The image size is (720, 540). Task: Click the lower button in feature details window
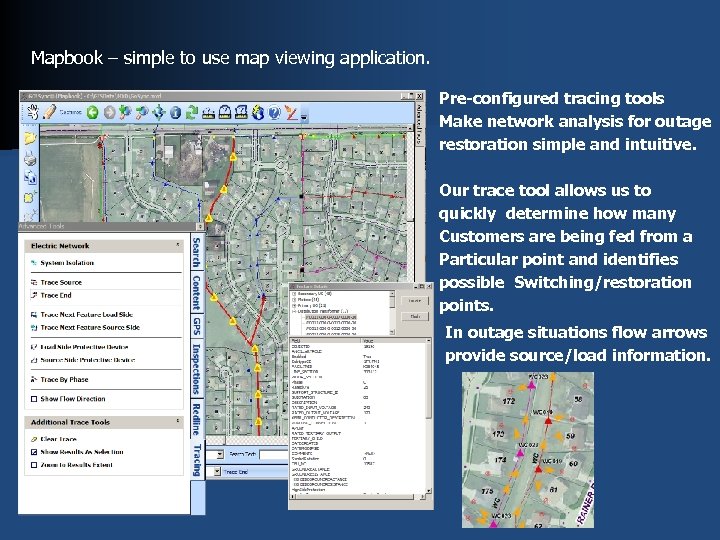pyautogui.click(x=415, y=316)
